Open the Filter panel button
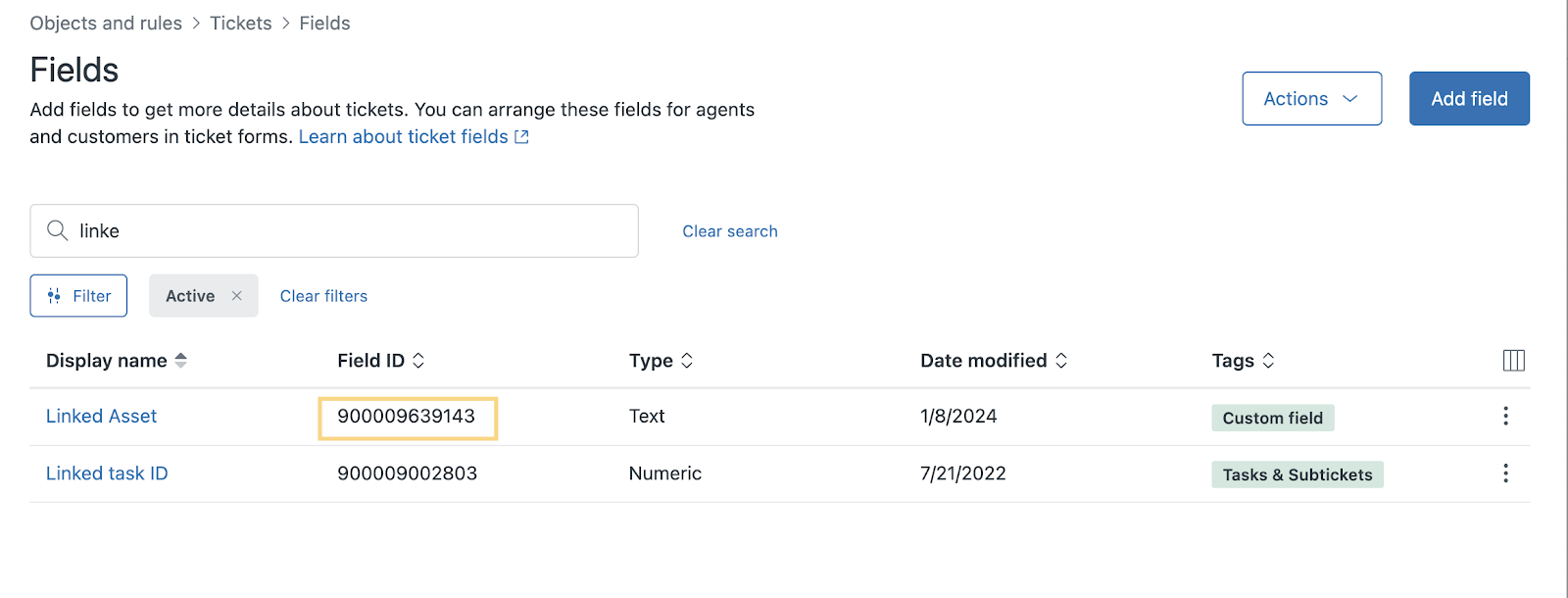1568x598 pixels. coord(78,296)
